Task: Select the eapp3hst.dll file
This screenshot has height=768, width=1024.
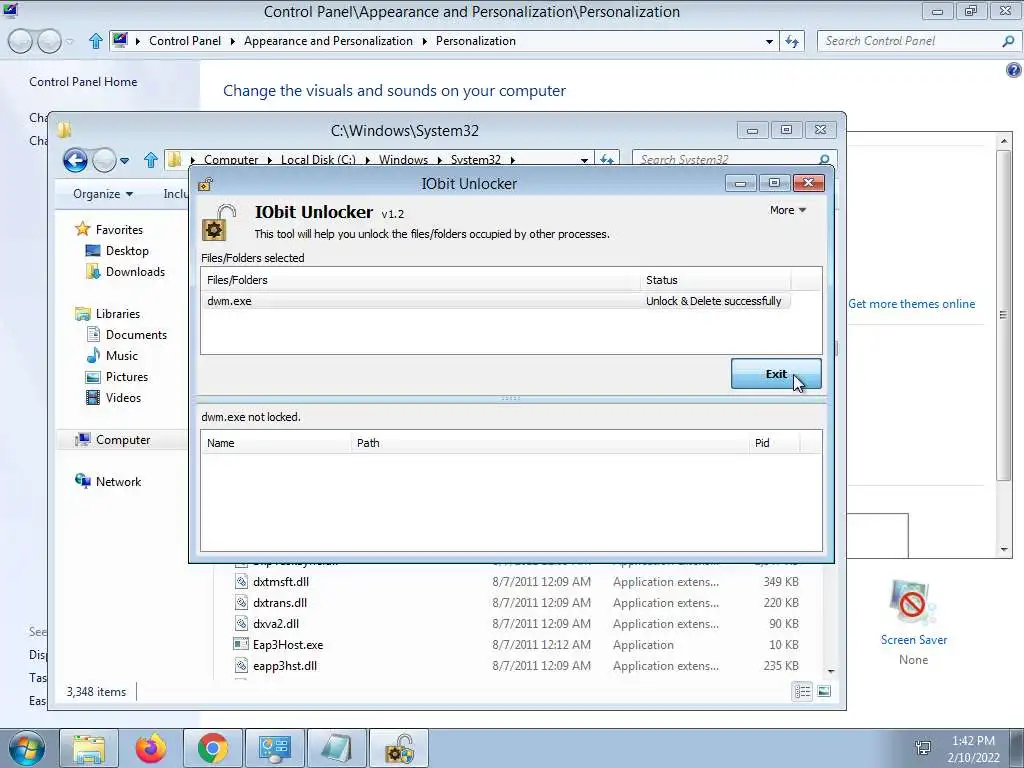Action: 285,665
